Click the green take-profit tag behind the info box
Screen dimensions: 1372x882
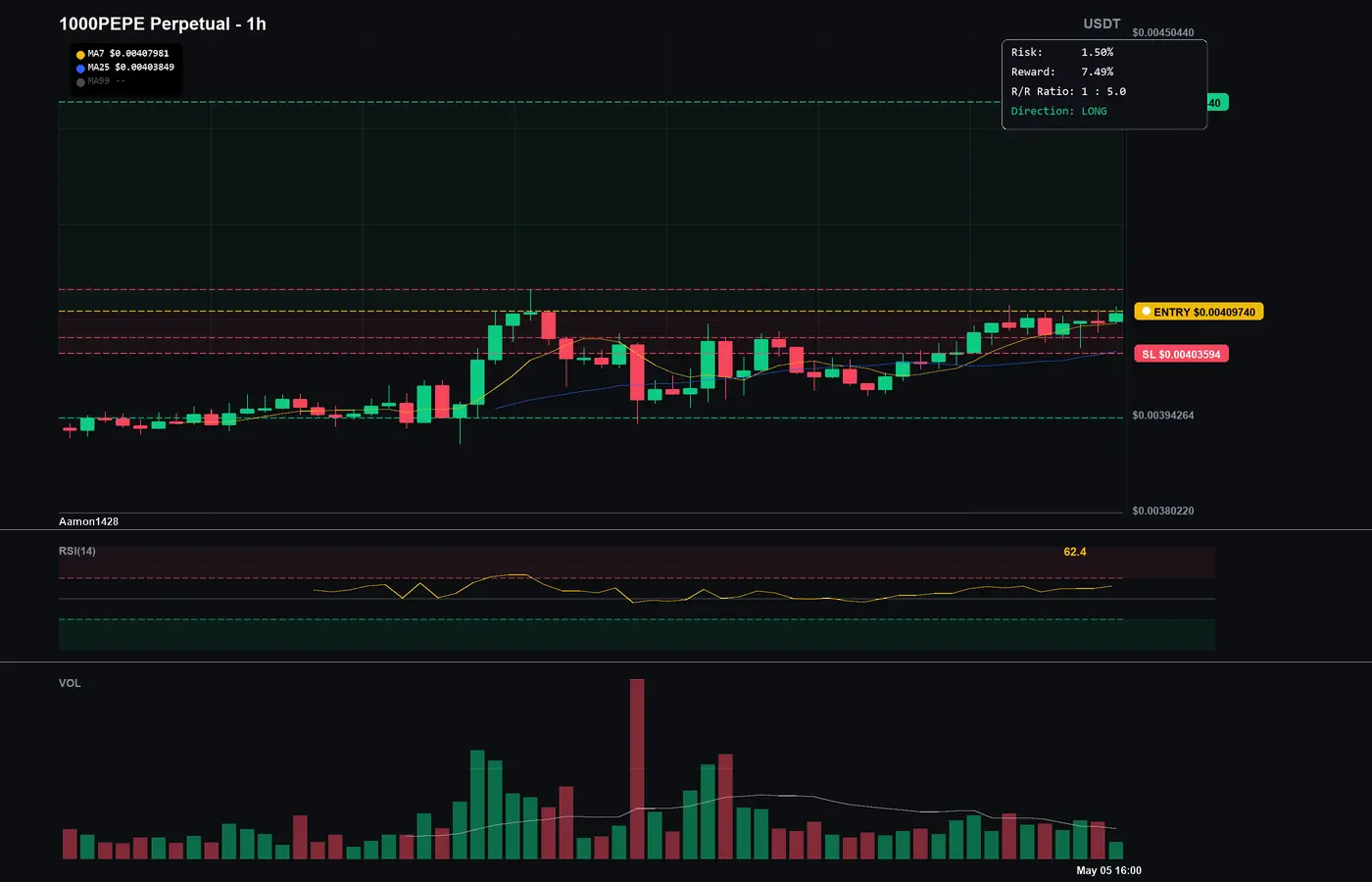click(1217, 103)
